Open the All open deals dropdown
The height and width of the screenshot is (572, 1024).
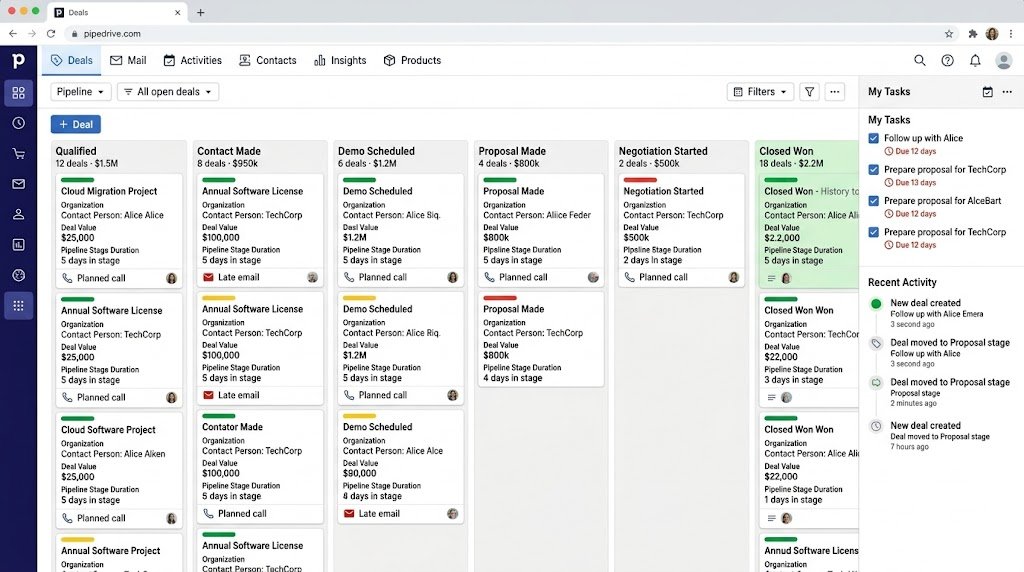tap(168, 92)
